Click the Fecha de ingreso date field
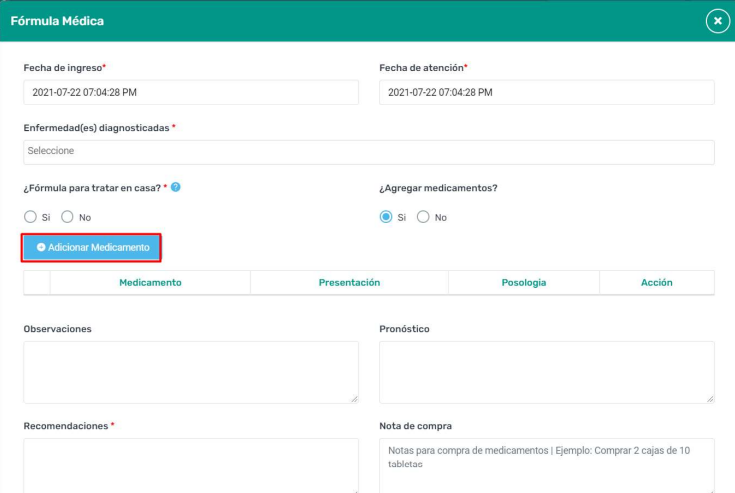735x493 pixels. coord(191,92)
